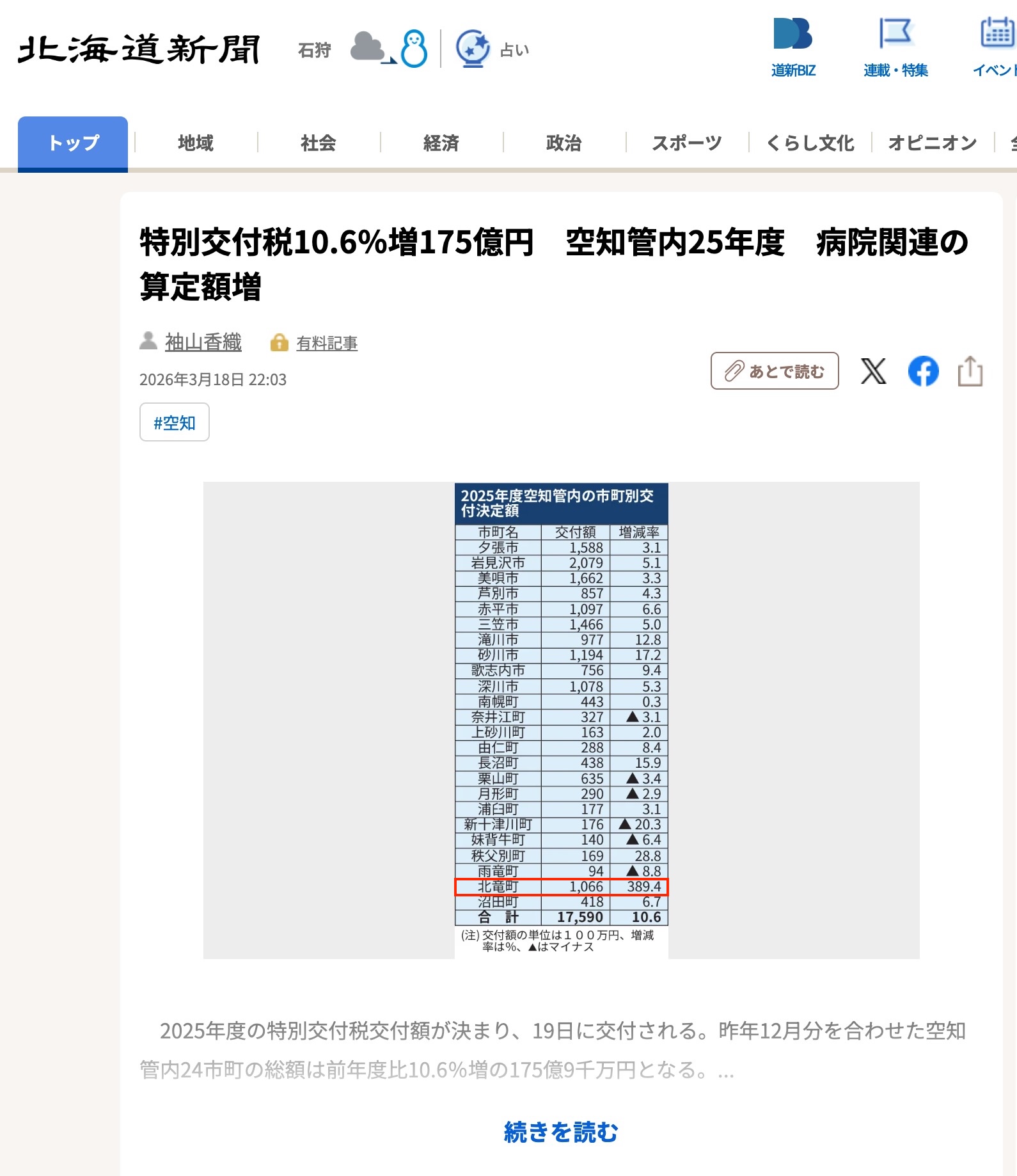The image size is (1017, 1176).
Task: Open author 袖山香織 profile link
Action: (x=203, y=342)
